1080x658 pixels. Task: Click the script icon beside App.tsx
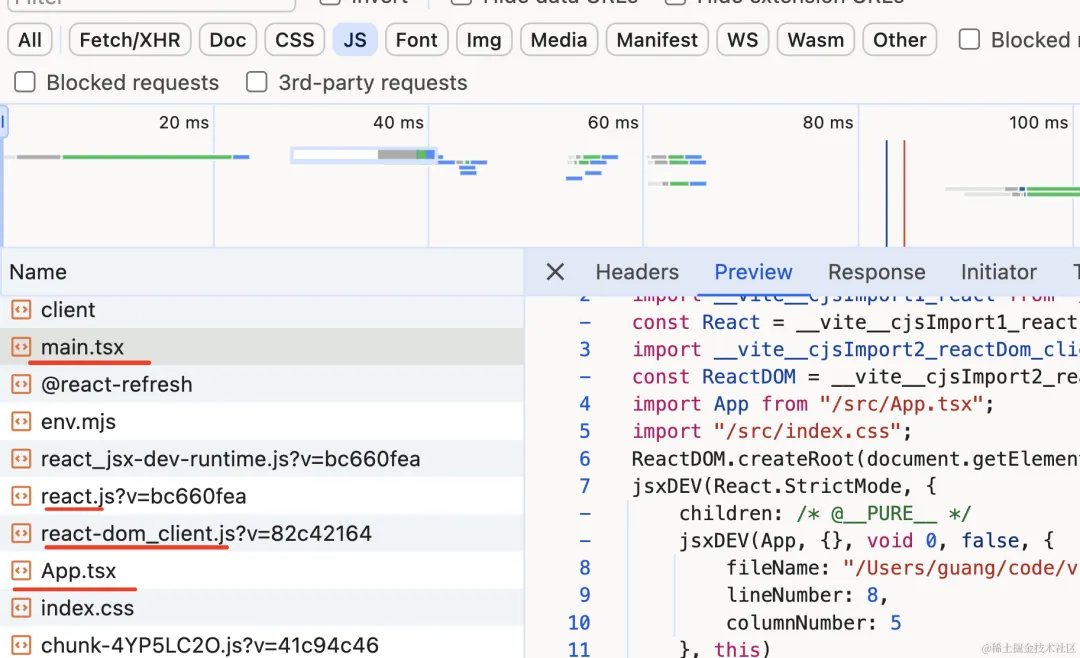pos(21,570)
